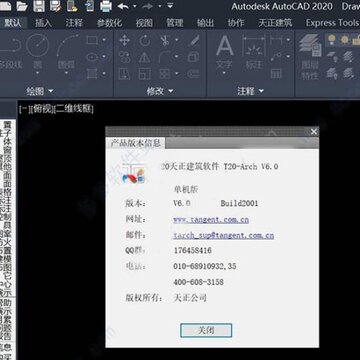Open the 天正建筑 ribbon tab
This screenshot has width=360, height=360.
pyautogui.click(x=275, y=23)
